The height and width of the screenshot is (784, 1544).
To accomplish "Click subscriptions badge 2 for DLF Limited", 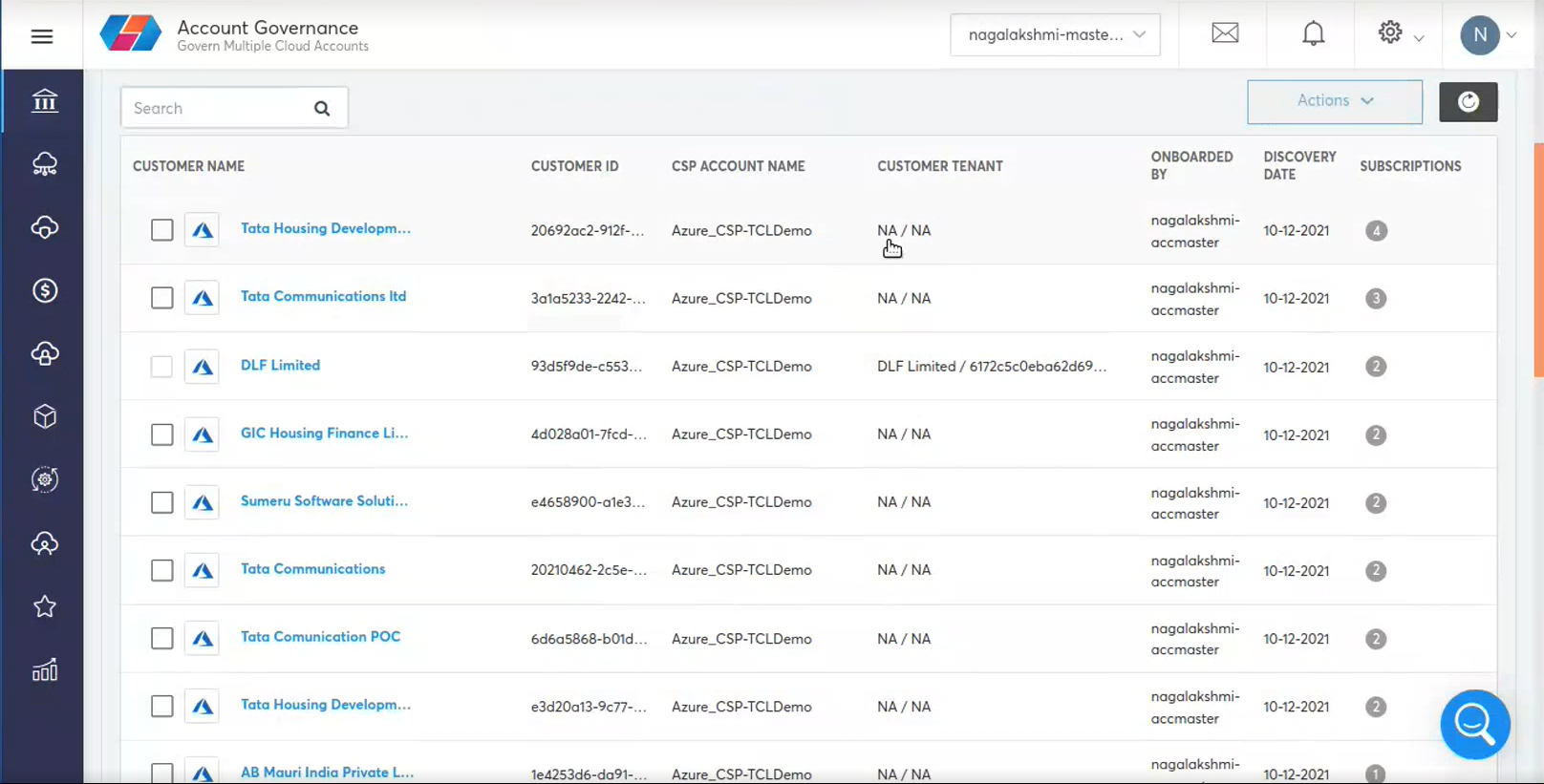I will pyautogui.click(x=1376, y=367).
